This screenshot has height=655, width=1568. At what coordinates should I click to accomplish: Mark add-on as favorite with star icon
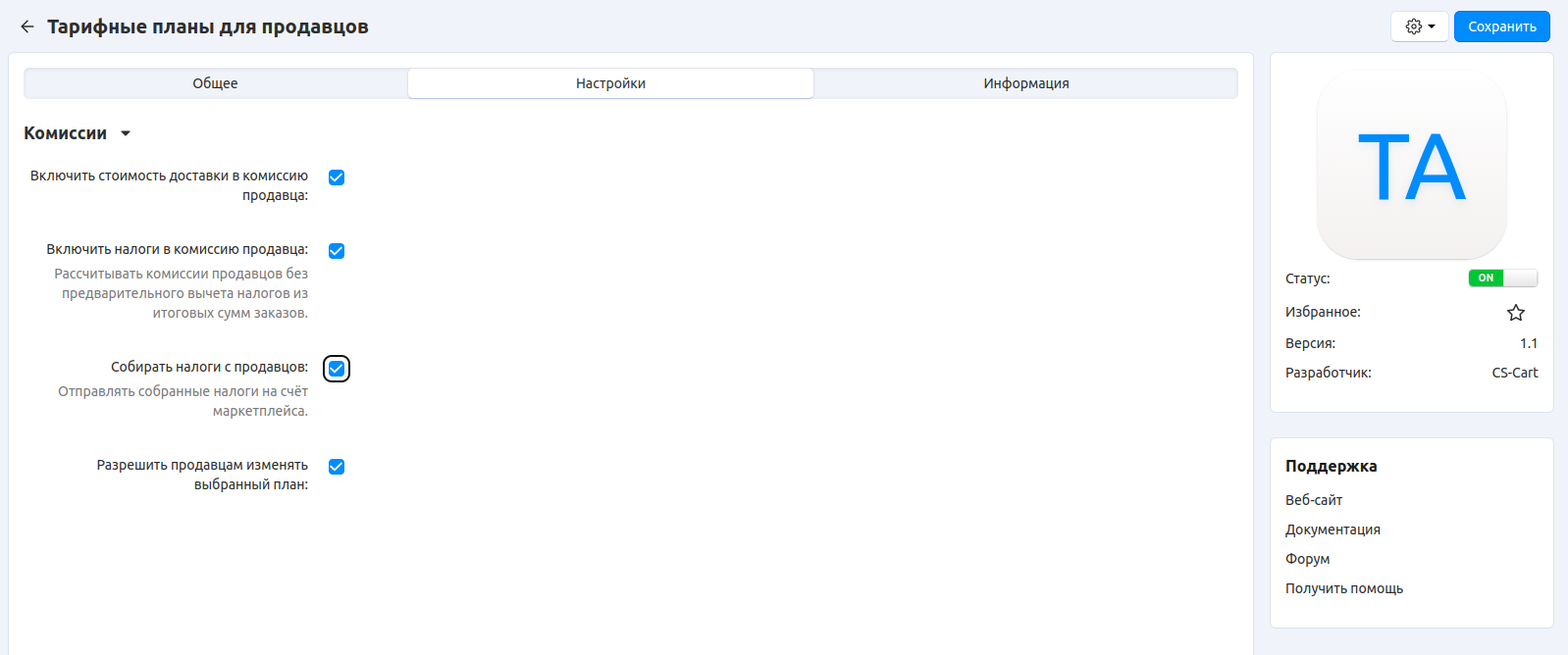[1515, 313]
